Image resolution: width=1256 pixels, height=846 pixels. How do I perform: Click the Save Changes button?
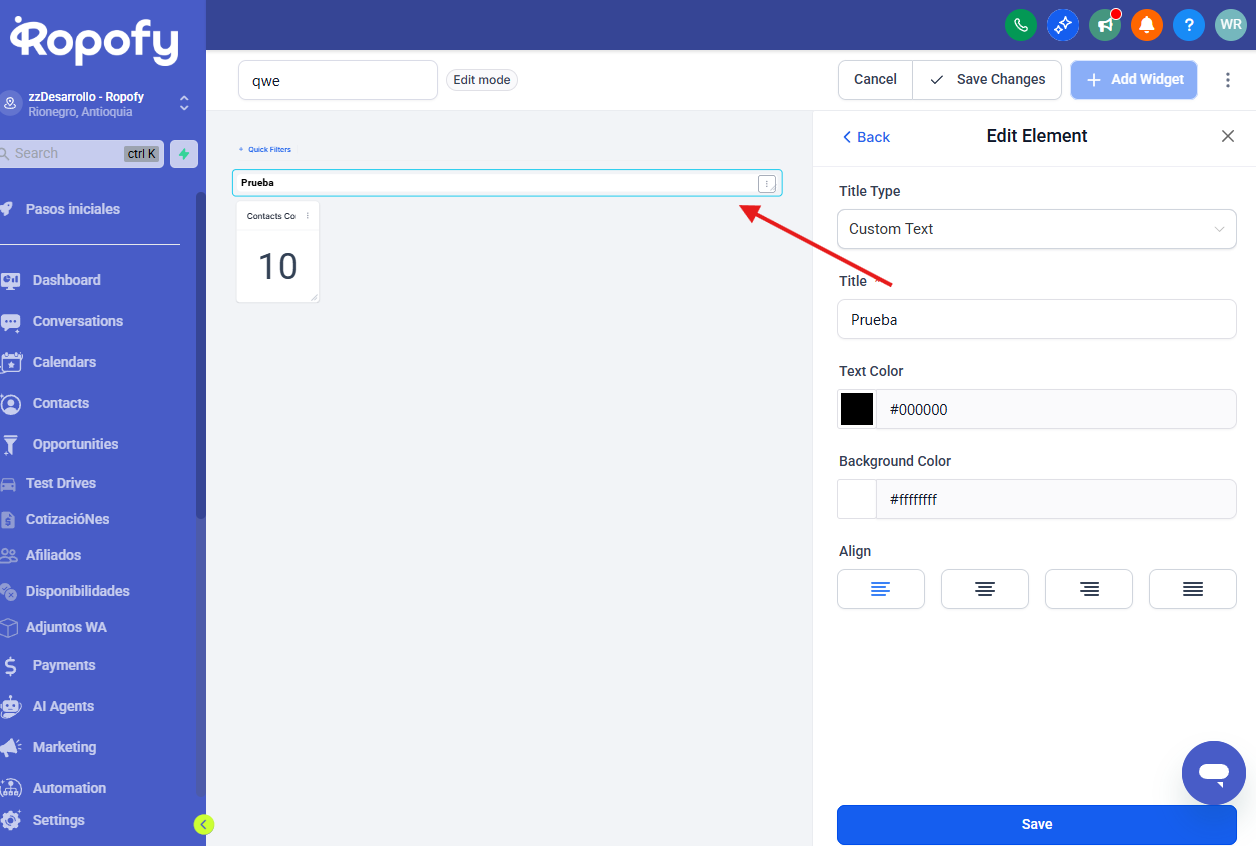click(987, 80)
